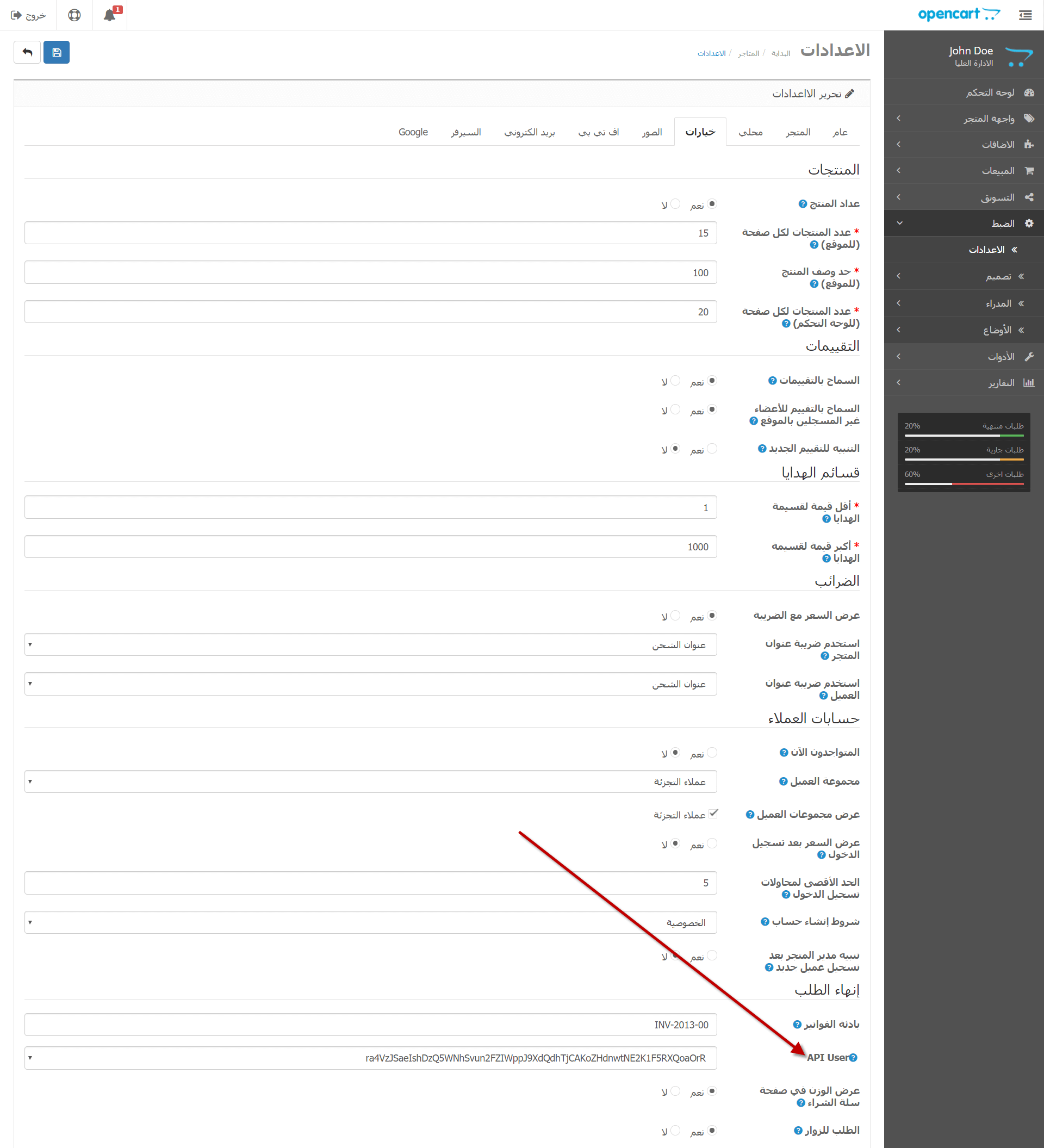Expand واجهة المتجر catalog menu
Viewport: 1044px width, 1148px height.
click(964, 119)
